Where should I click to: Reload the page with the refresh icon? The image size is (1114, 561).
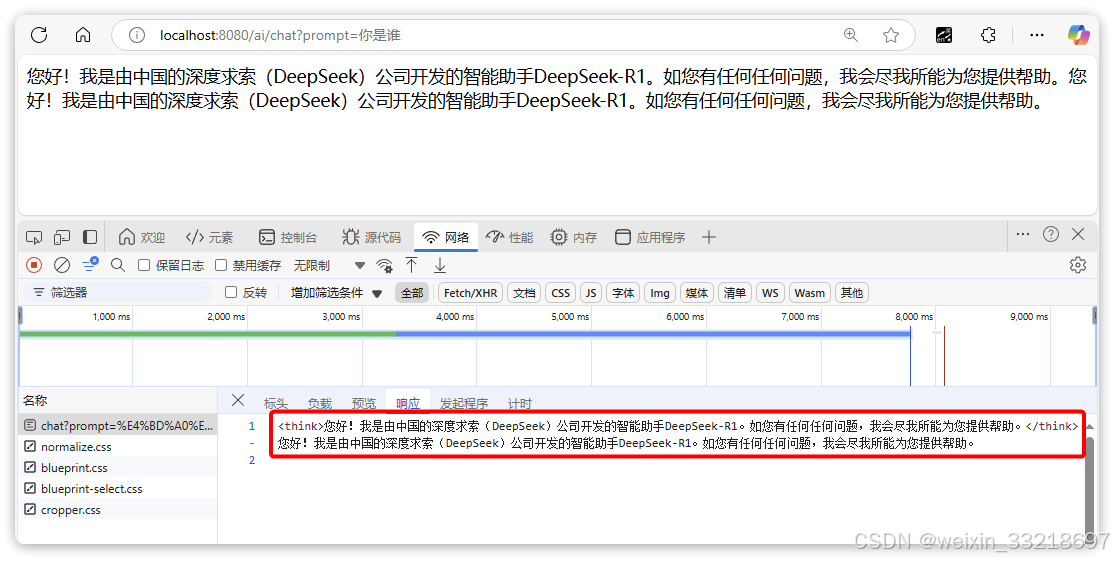coord(39,35)
